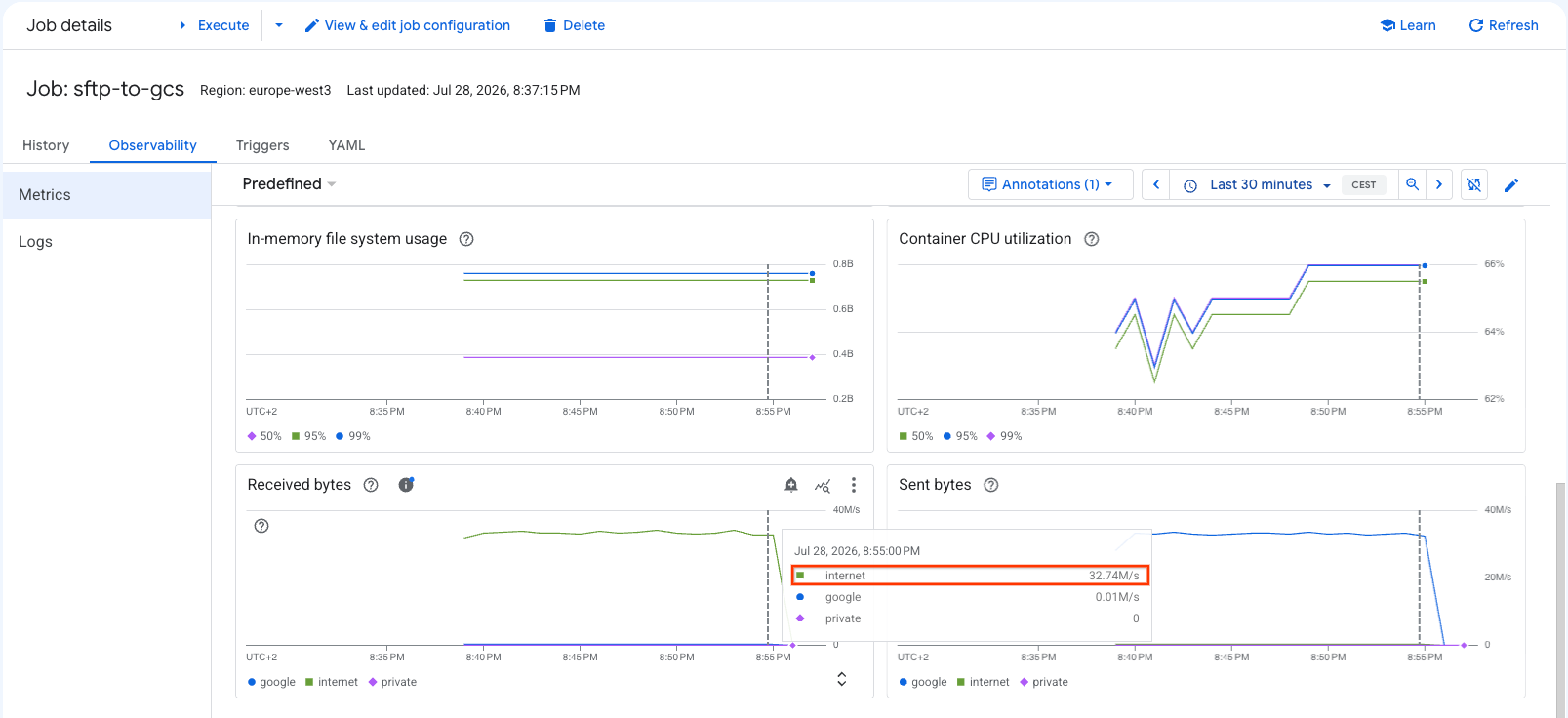
Task: Click the Received bytes alert bell icon
Action: pyautogui.click(x=791, y=485)
